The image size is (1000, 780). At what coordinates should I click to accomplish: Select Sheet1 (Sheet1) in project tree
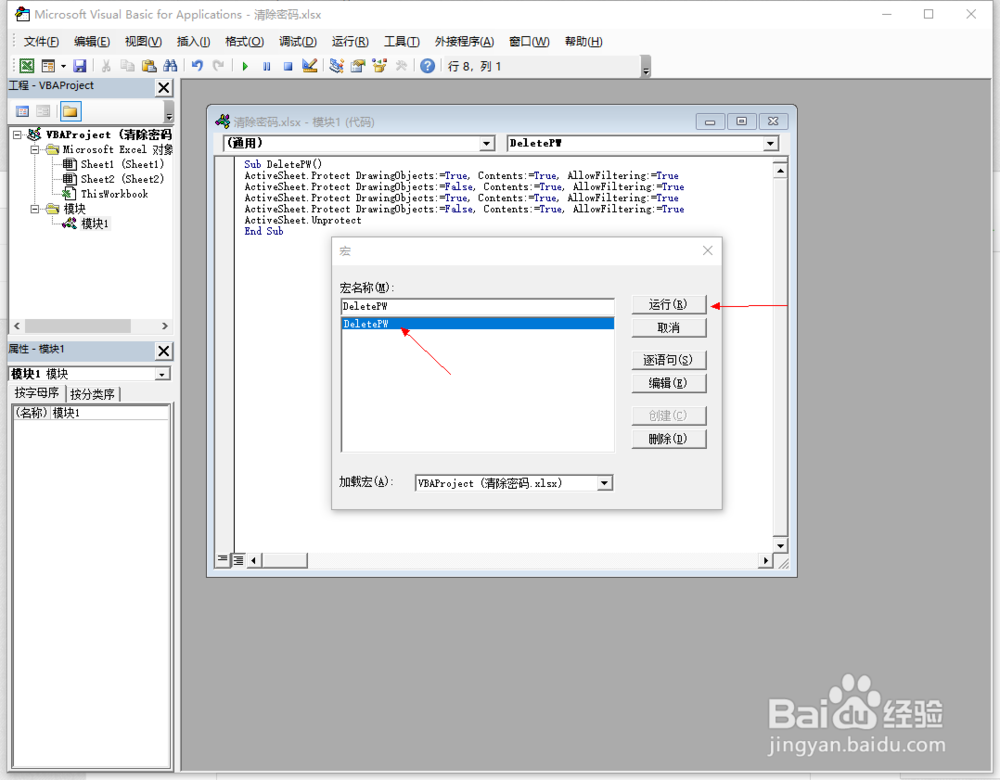pyautogui.click(x=122, y=164)
